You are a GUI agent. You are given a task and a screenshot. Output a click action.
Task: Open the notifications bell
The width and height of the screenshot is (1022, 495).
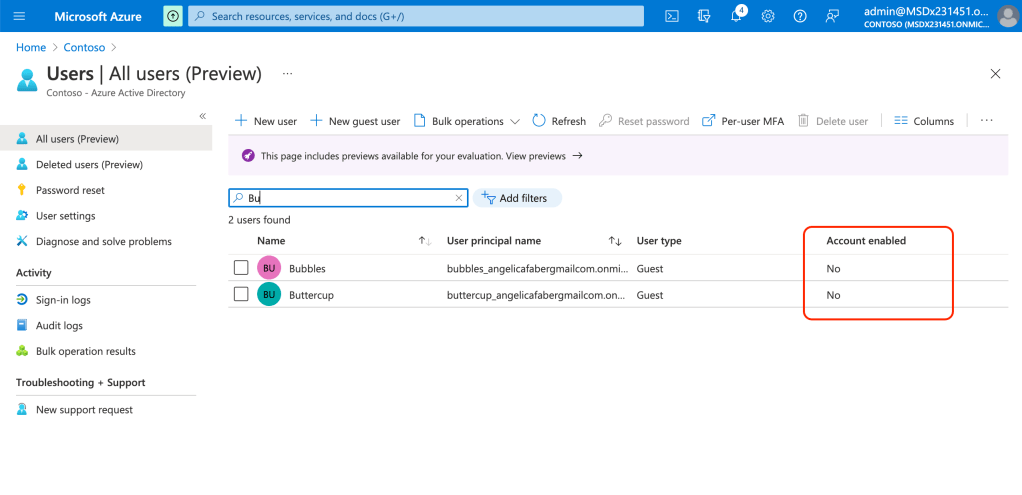pyautogui.click(x=736, y=16)
